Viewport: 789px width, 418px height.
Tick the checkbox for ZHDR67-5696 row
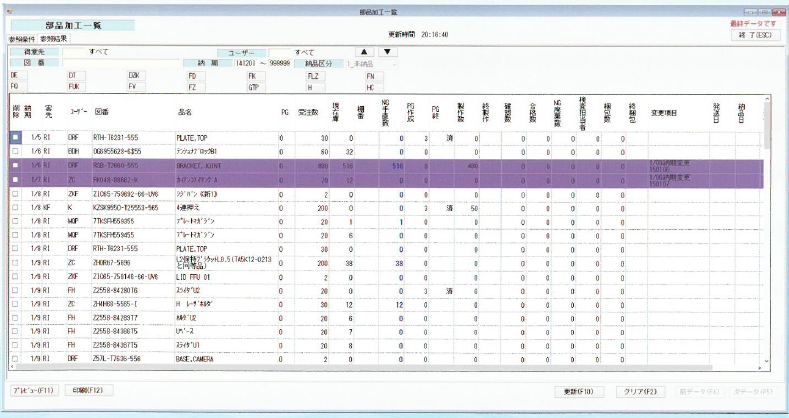click(x=15, y=263)
